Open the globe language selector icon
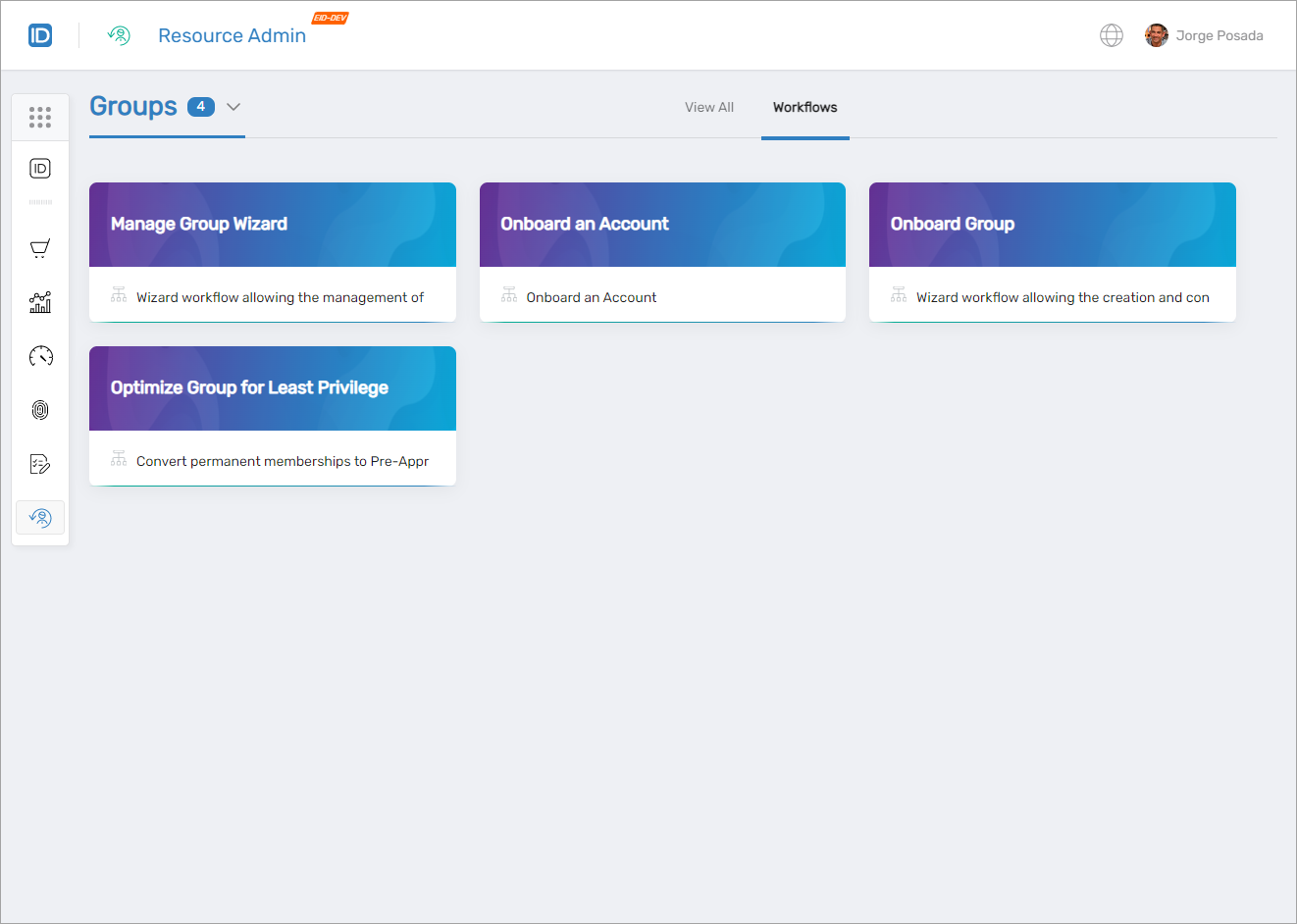Image resolution: width=1297 pixels, height=924 pixels. pyautogui.click(x=1111, y=34)
